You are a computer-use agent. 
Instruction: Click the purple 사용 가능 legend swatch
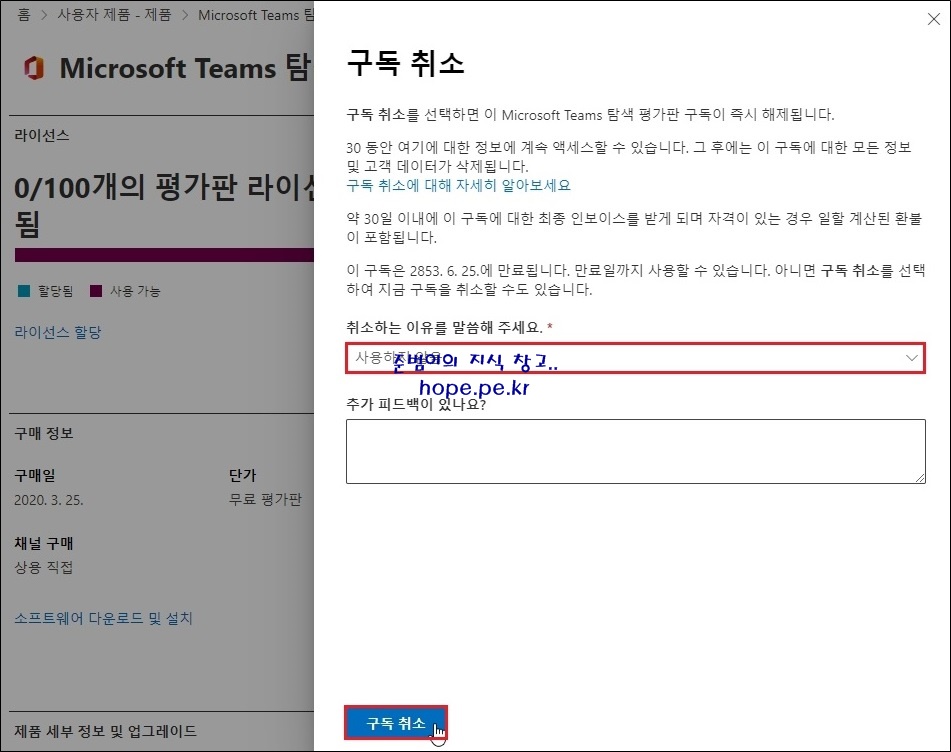click(x=96, y=291)
